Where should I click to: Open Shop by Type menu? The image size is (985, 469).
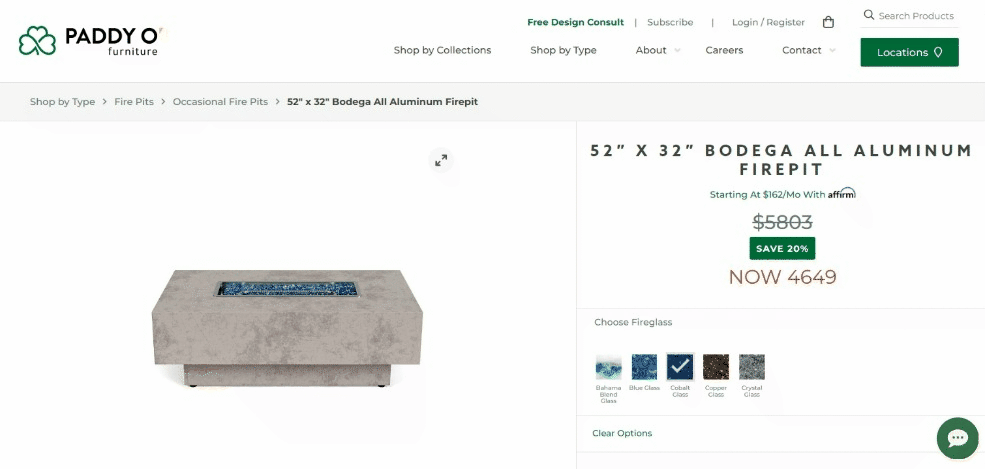[x=563, y=50]
